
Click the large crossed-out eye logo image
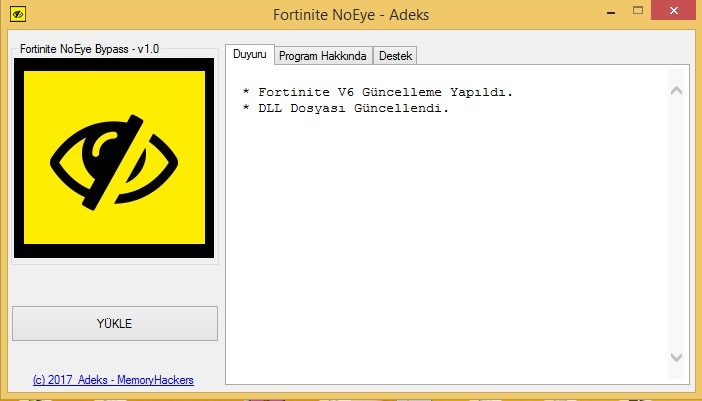[114, 158]
